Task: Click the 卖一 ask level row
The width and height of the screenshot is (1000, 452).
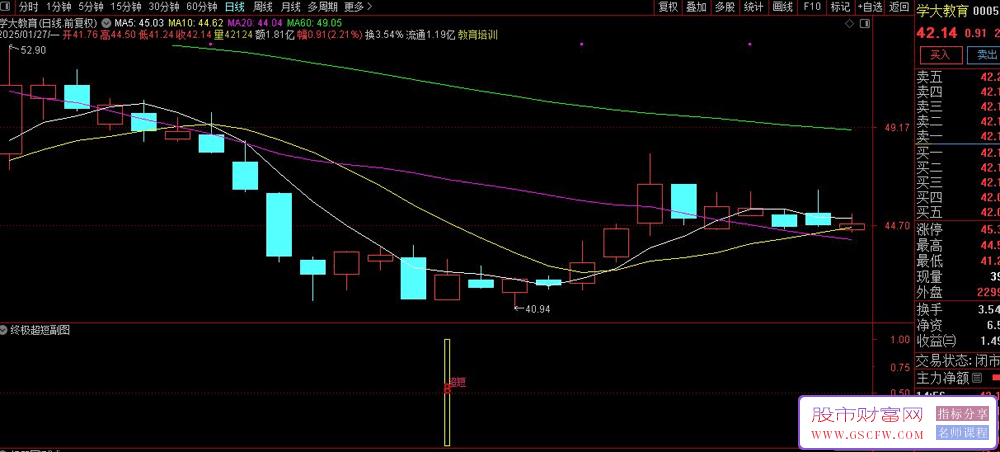Action: point(957,136)
